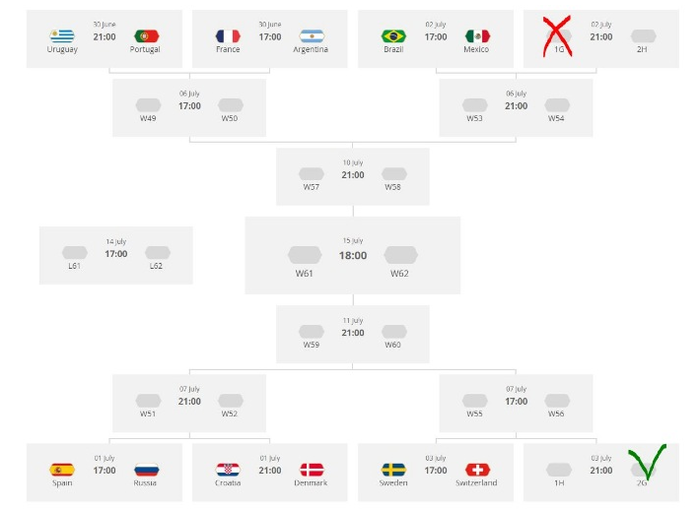Click the Switzerland flag icon

(477, 470)
